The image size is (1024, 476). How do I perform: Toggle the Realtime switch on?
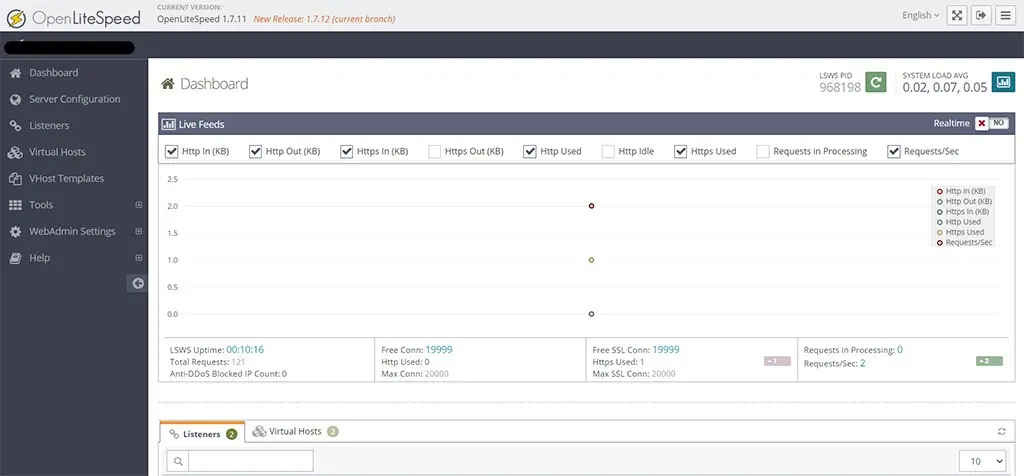[x=991, y=123]
